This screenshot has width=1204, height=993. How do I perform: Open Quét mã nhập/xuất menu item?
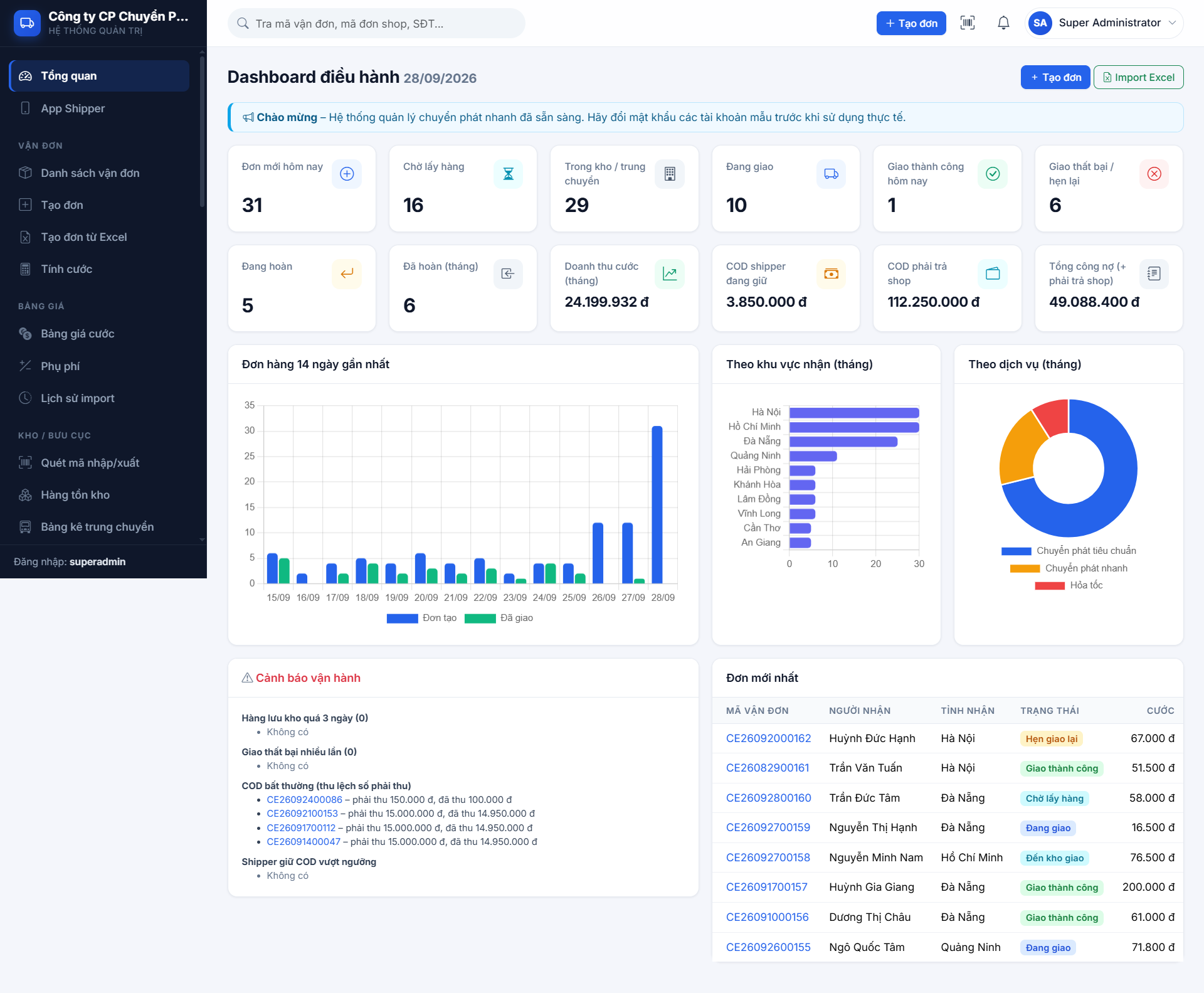99,463
